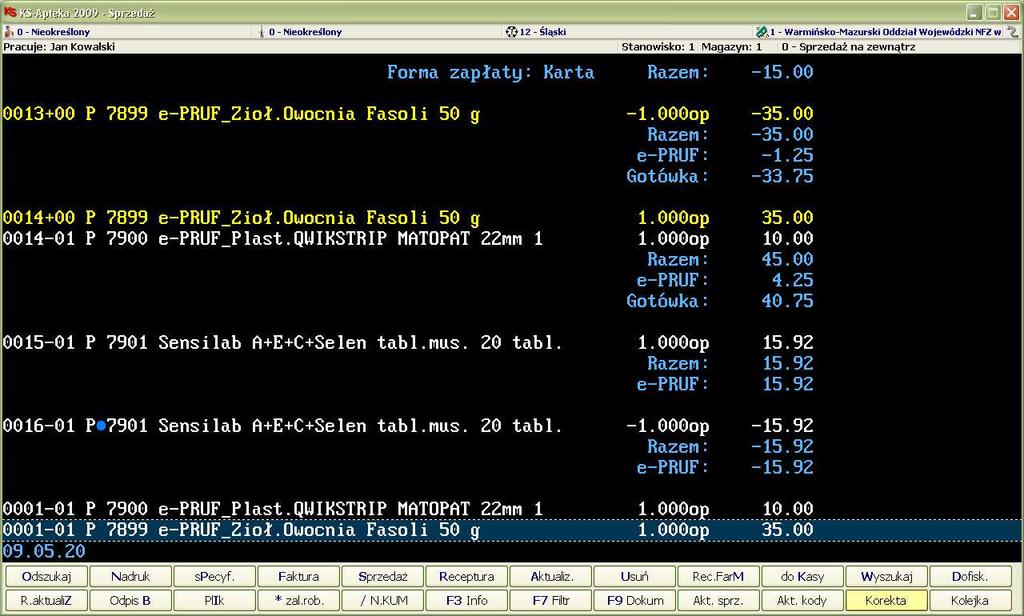Click the e-PRUF amount 4.25

[x=792, y=280]
